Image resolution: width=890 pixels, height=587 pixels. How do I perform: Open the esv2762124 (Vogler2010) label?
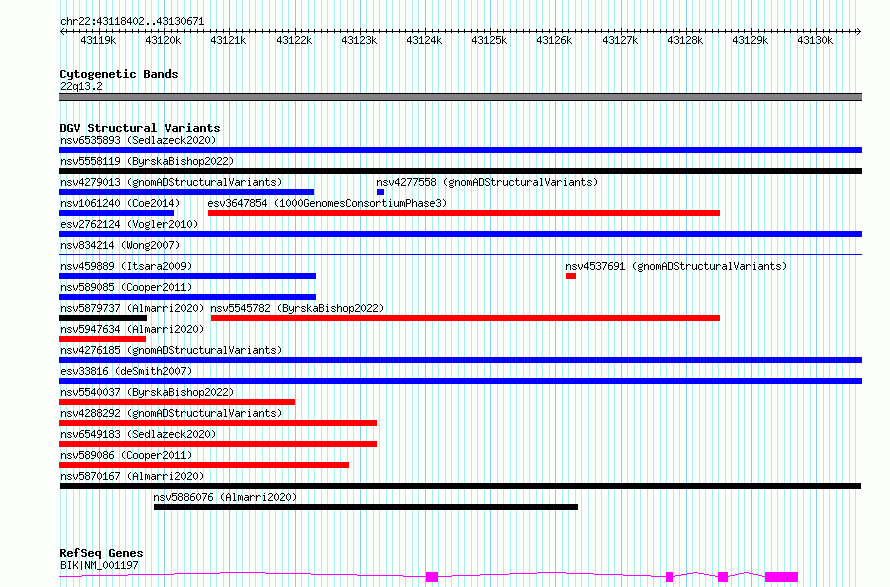[129, 224]
